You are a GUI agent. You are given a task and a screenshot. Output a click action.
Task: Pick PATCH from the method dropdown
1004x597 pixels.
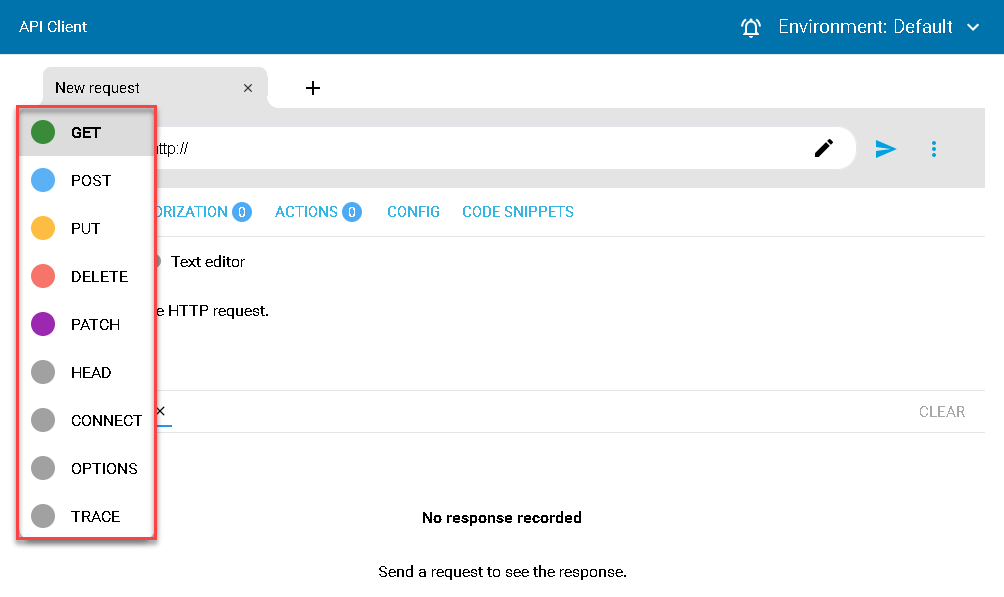click(86, 324)
